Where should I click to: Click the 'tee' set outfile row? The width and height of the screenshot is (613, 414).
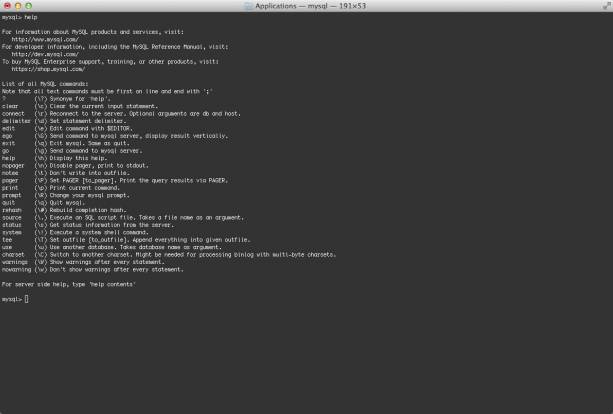(126, 240)
